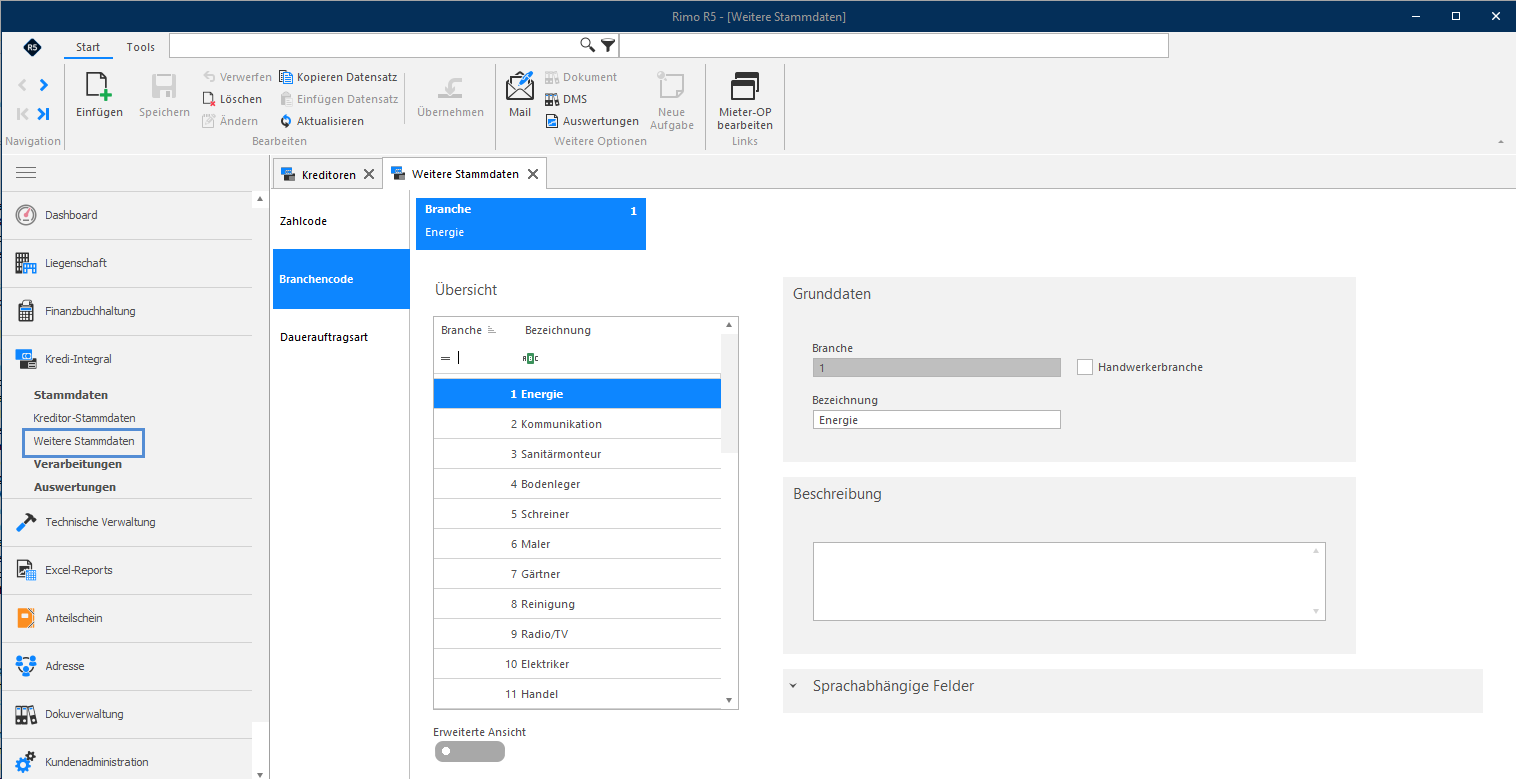Close the Weitere Stammdaten tab
This screenshot has height=779, width=1516.
click(x=533, y=174)
